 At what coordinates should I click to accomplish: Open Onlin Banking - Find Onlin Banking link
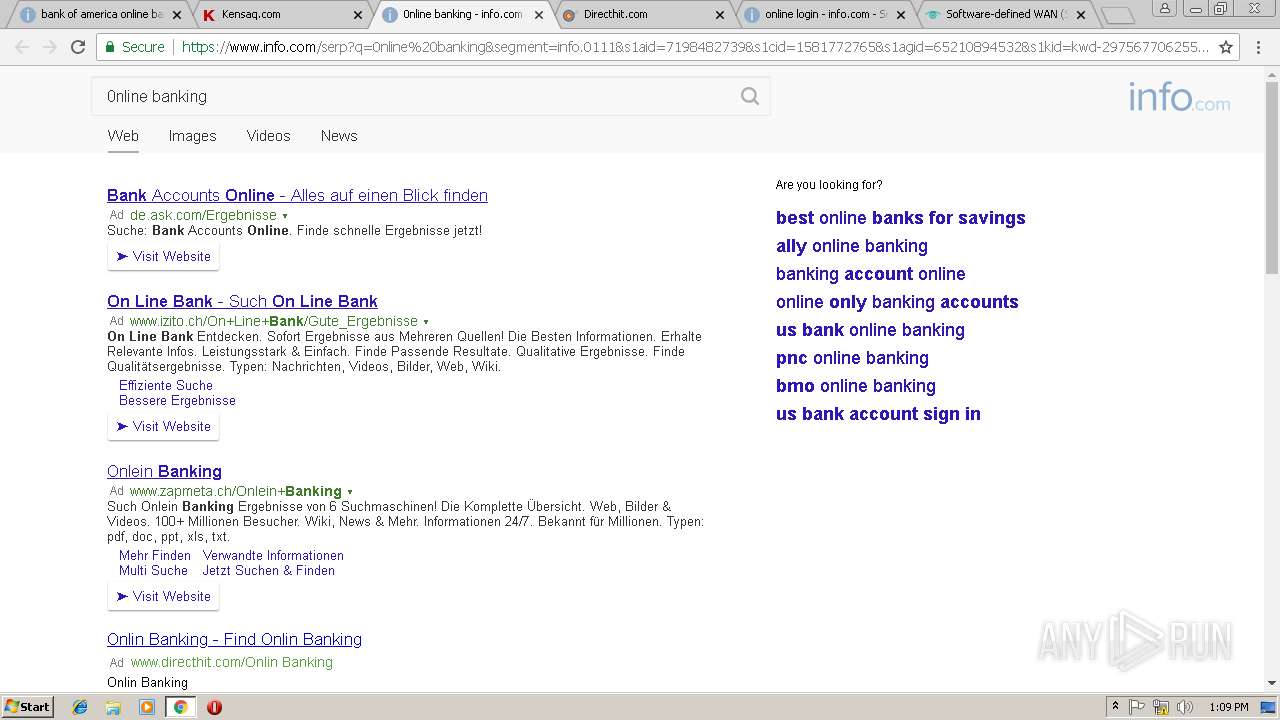point(234,639)
